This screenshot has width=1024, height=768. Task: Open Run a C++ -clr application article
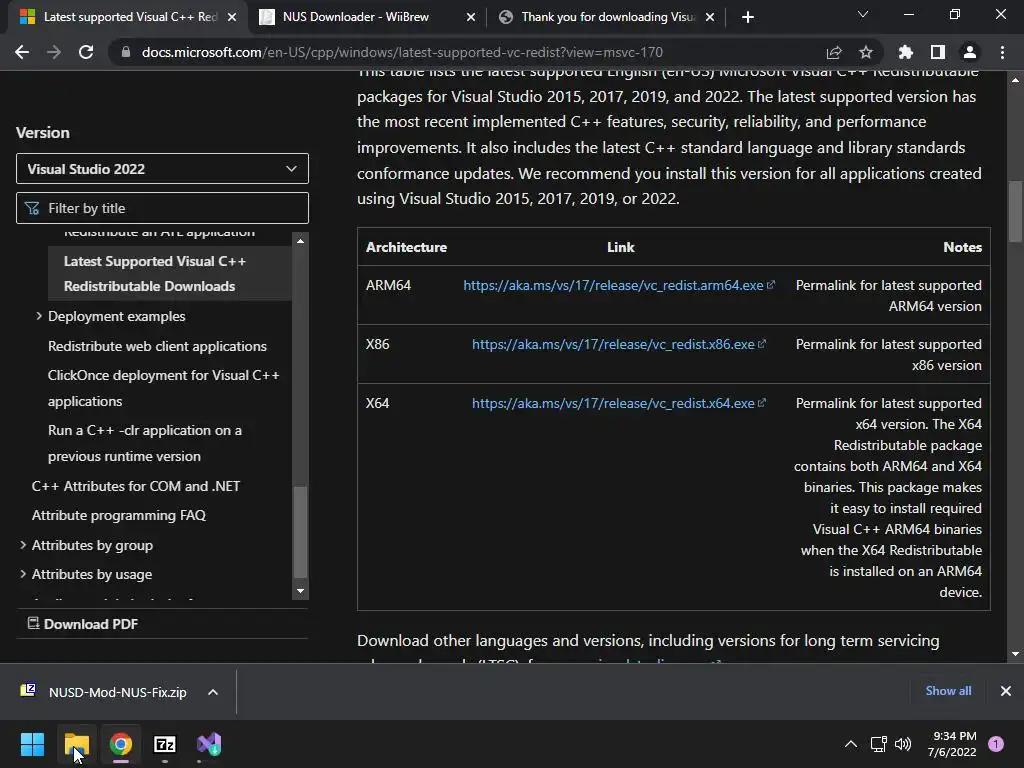[145, 443]
